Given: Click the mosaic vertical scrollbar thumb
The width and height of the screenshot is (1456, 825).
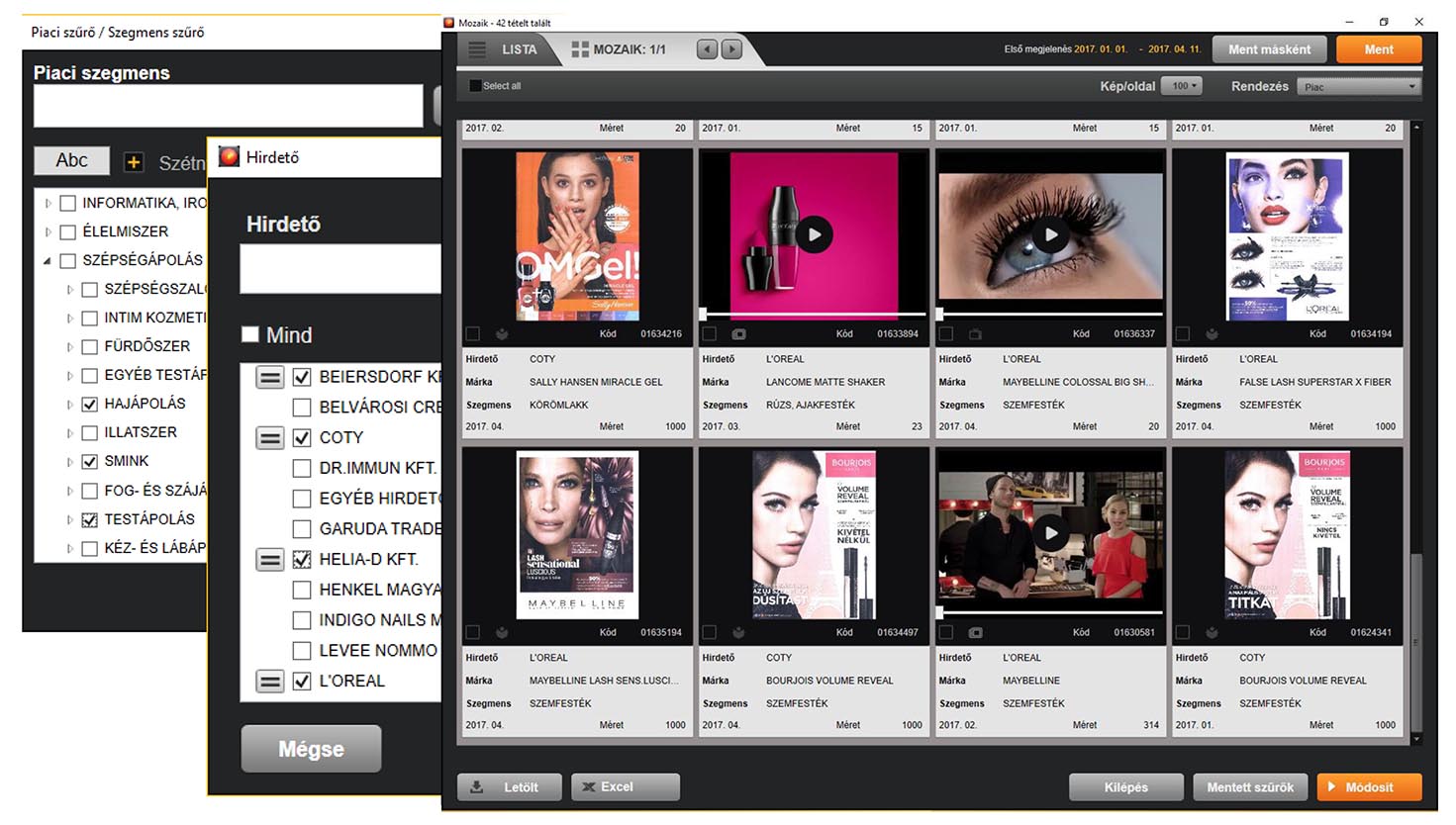Looking at the screenshot, I should (x=1417, y=641).
